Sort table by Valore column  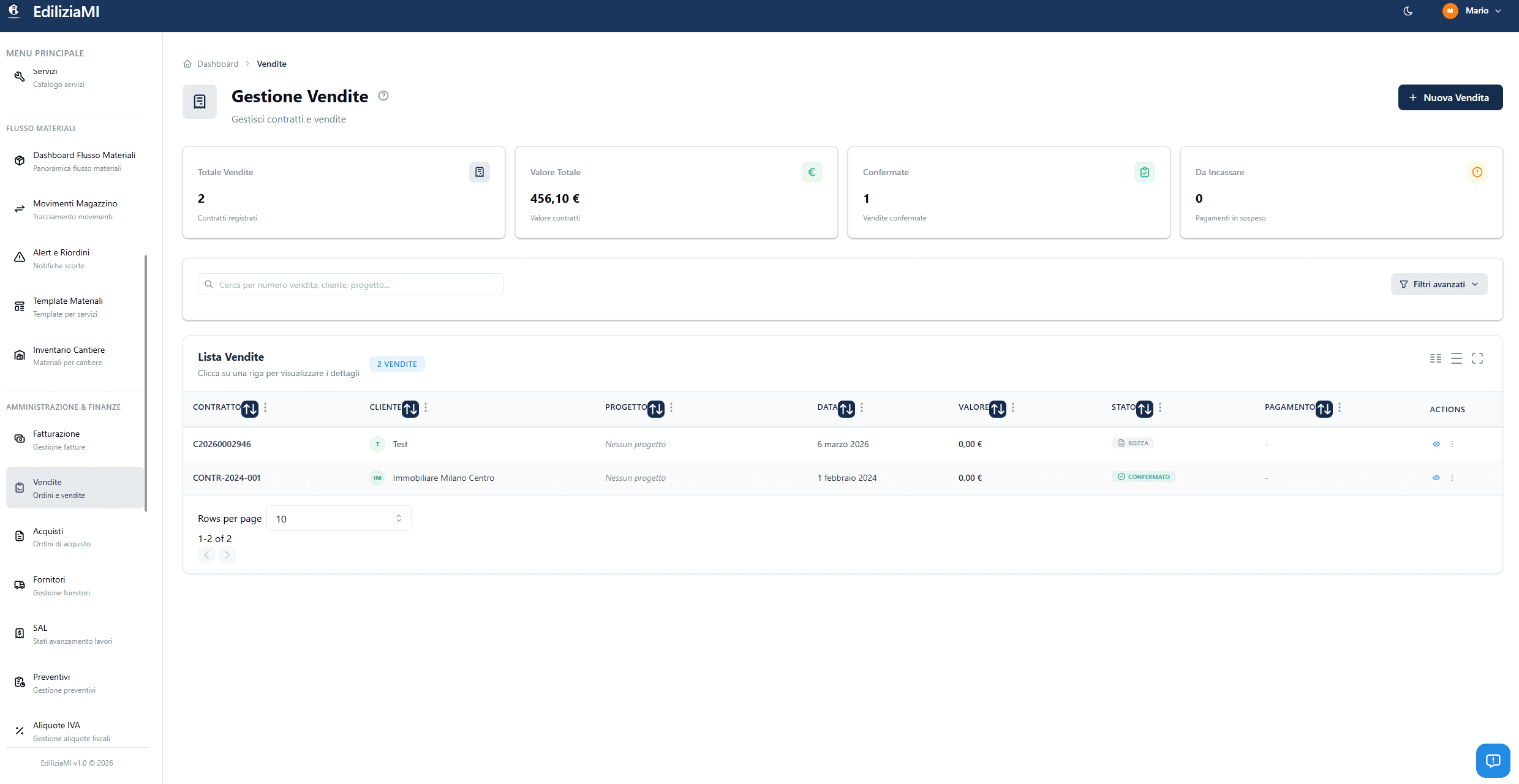(998, 408)
